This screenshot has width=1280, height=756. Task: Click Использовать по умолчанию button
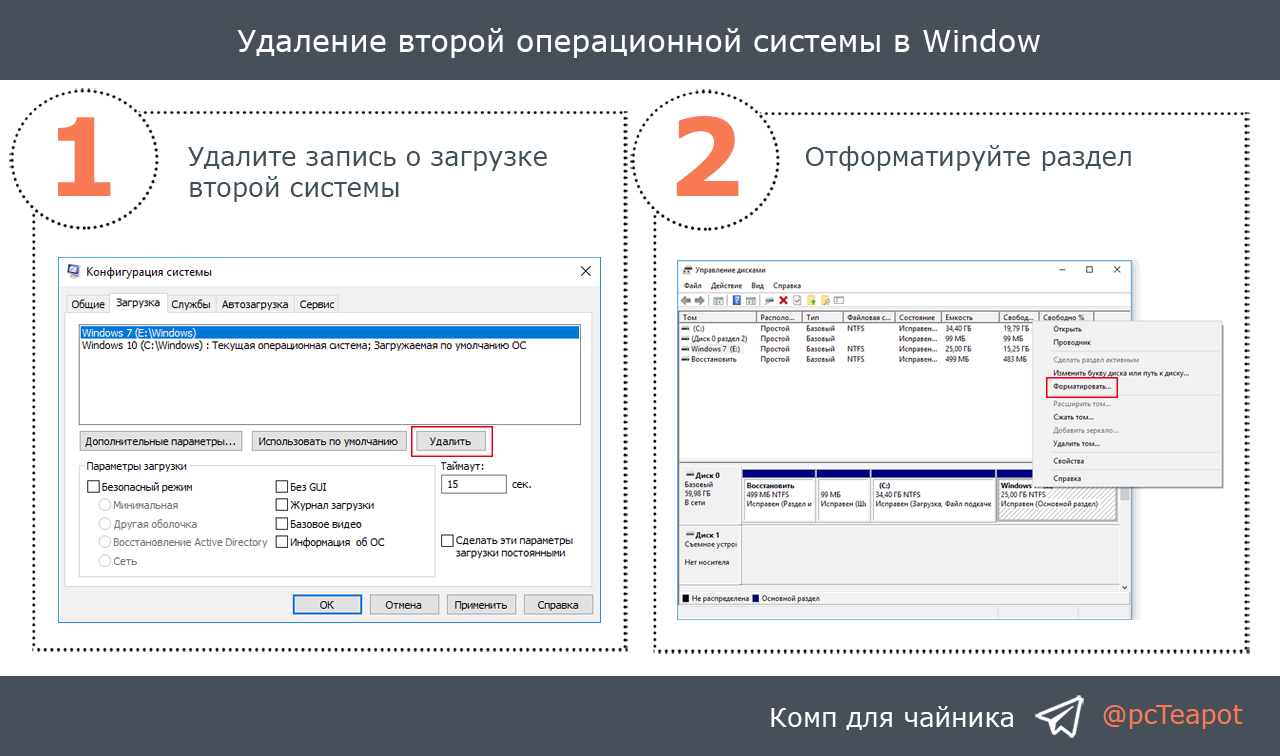[329, 441]
